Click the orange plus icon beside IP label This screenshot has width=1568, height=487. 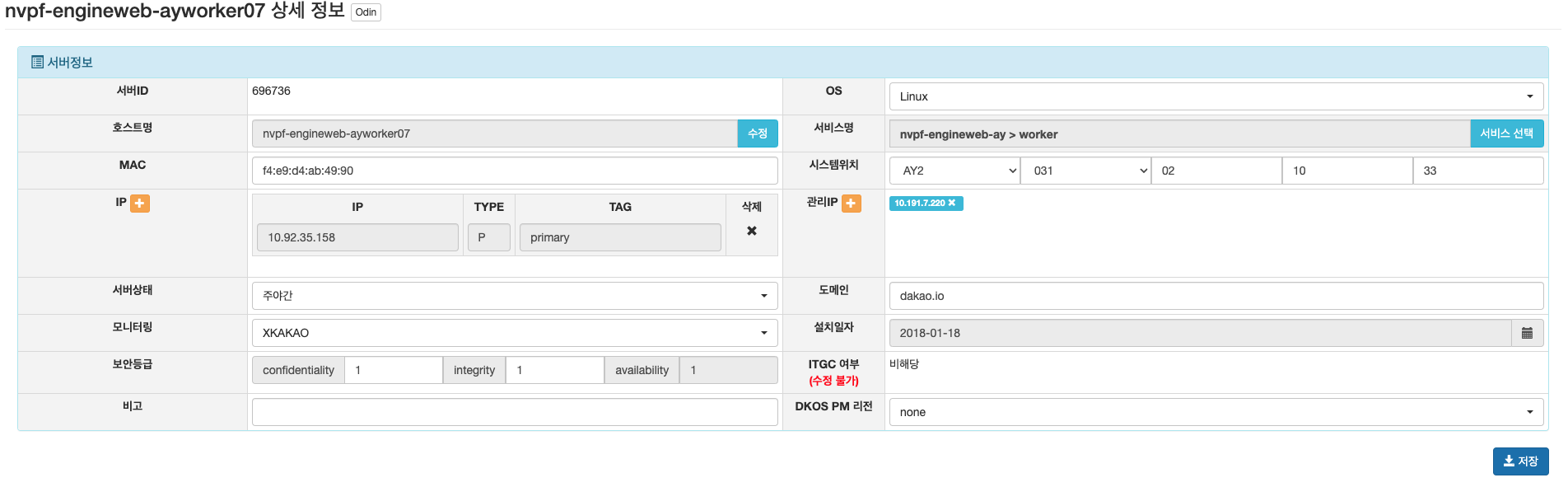(140, 203)
